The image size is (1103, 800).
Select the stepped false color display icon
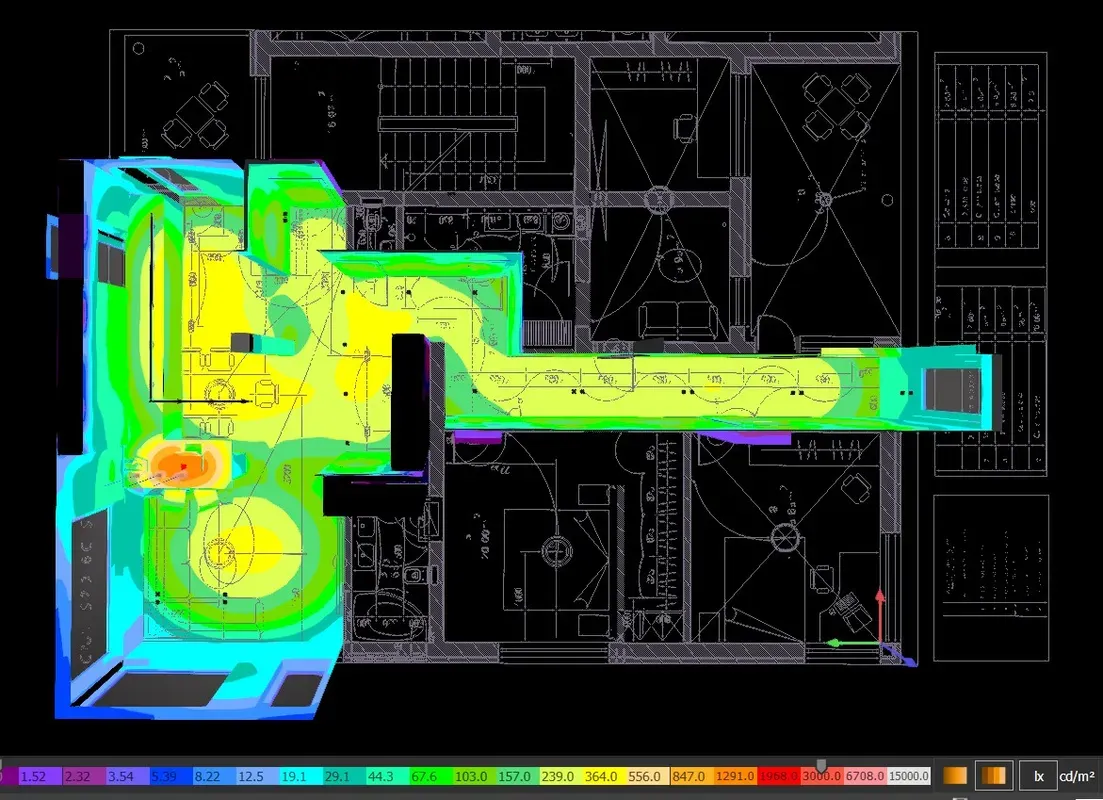pos(993,775)
